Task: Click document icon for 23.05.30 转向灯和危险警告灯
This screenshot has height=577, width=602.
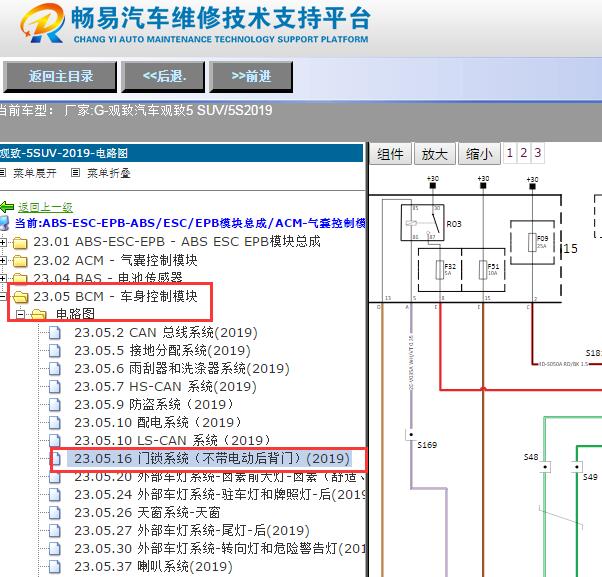Action: point(55,549)
